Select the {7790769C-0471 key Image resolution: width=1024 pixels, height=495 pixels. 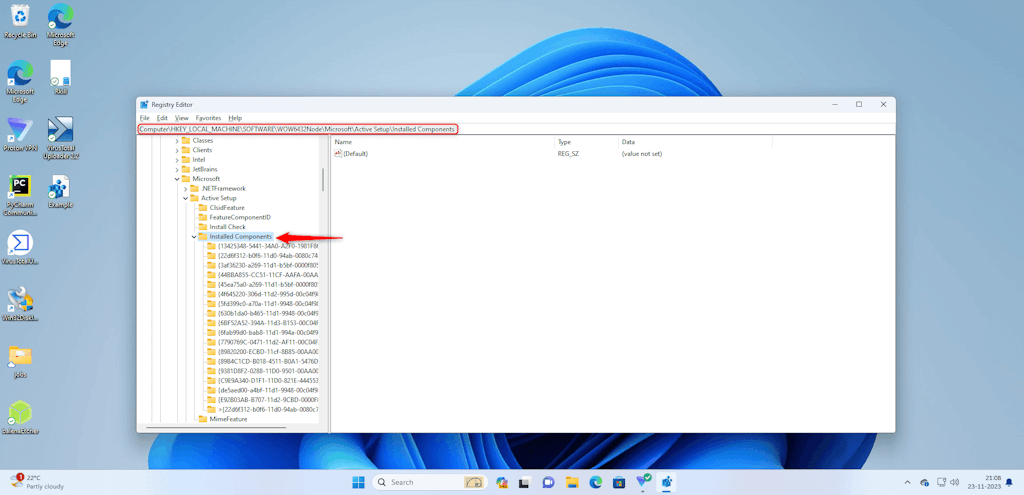click(x=268, y=342)
